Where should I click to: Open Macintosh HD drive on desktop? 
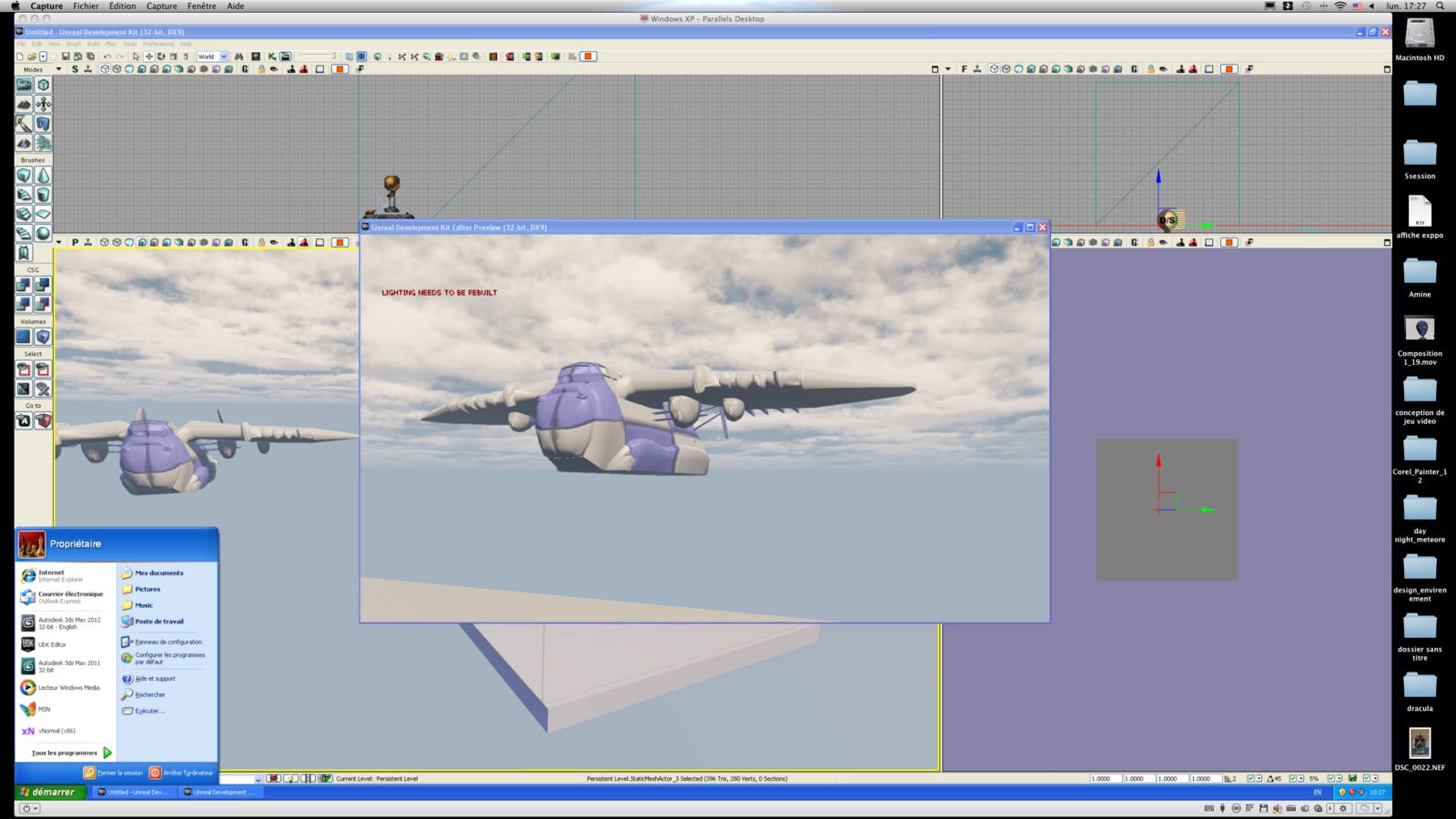1420,39
